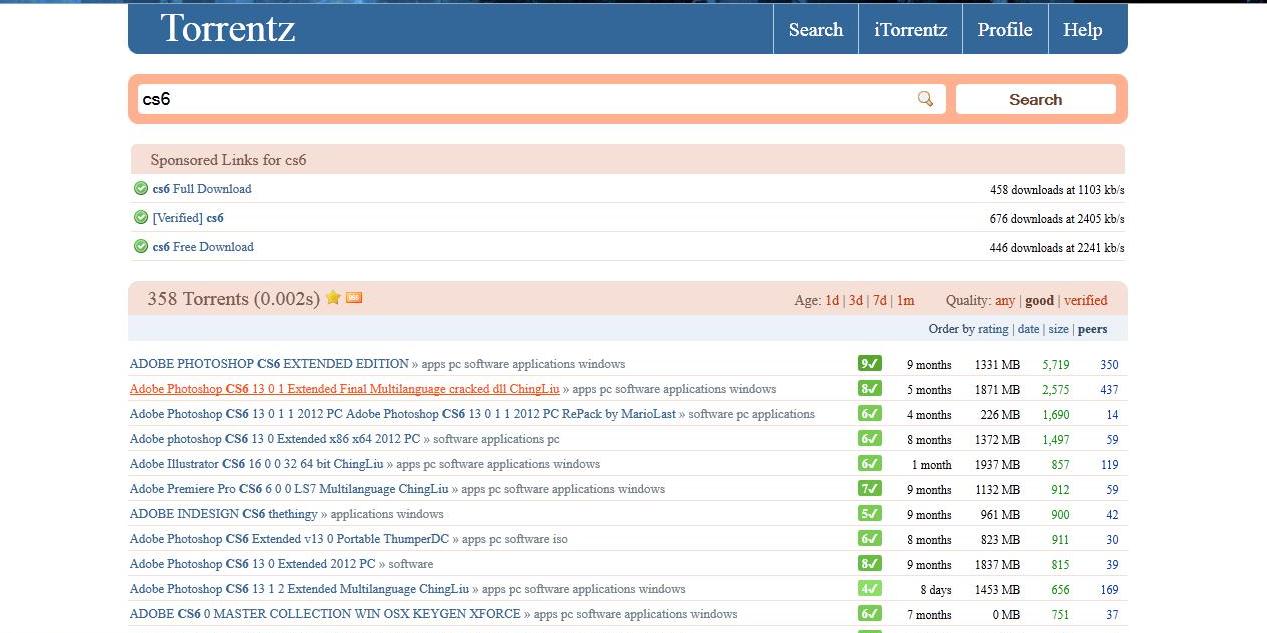Filter torrents by age 1m
Screen dimensions: 1267x633
pos(905,300)
